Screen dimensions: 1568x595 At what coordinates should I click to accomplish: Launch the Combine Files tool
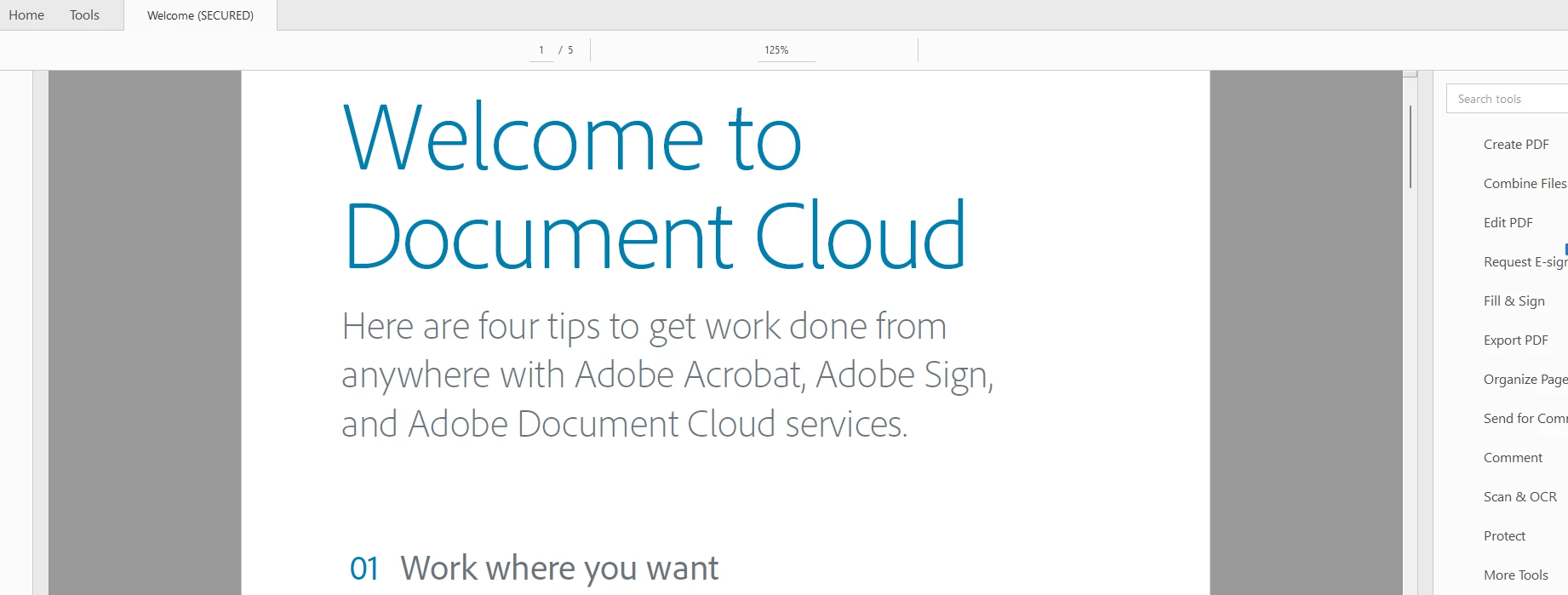1525,184
